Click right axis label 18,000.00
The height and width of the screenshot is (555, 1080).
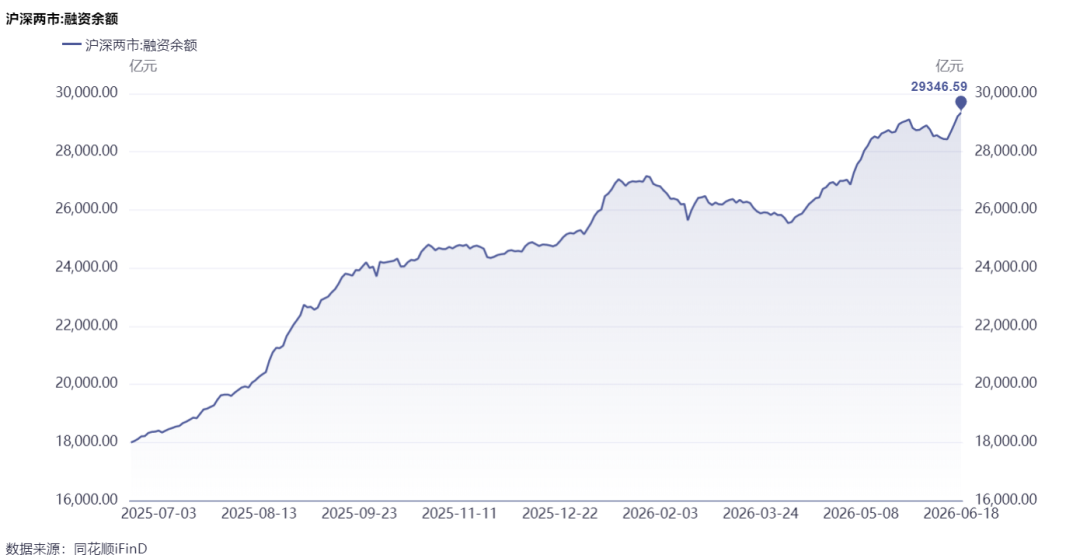1006,441
